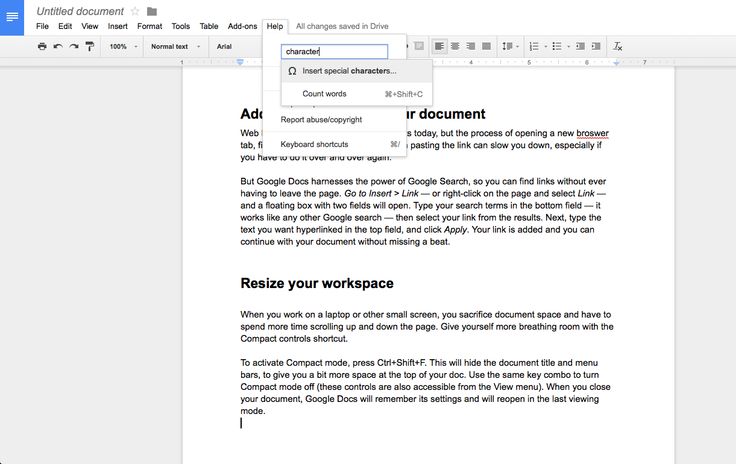
Task: Toggle center align text
Action: [x=454, y=46]
